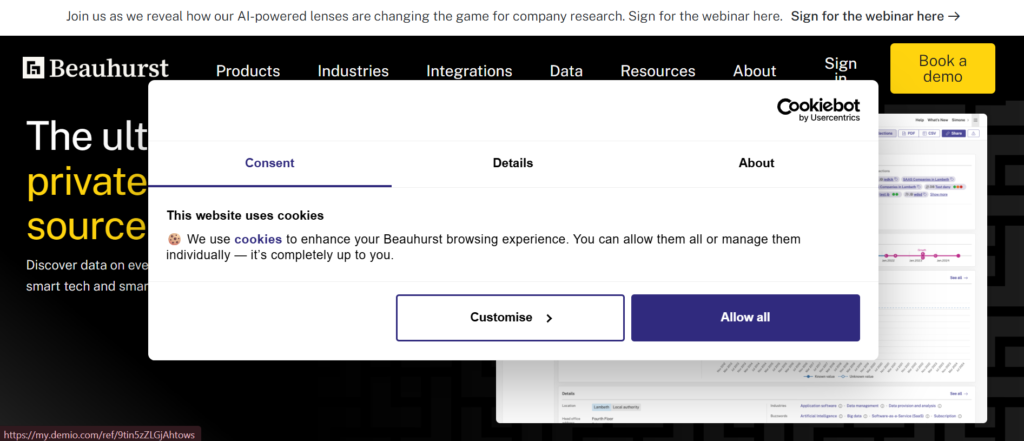The width and height of the screenshot is (1024, 441).
Task: Switch to the Details tab
Action: point(513,163)
